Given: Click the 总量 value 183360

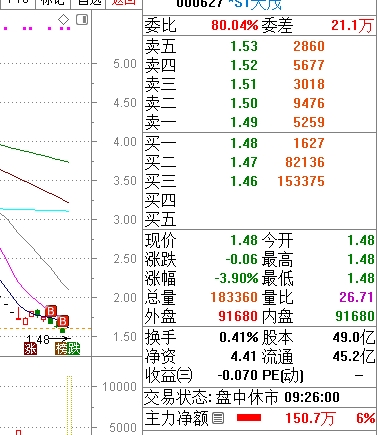Looking at the screenshot, I should pos(234,297).
